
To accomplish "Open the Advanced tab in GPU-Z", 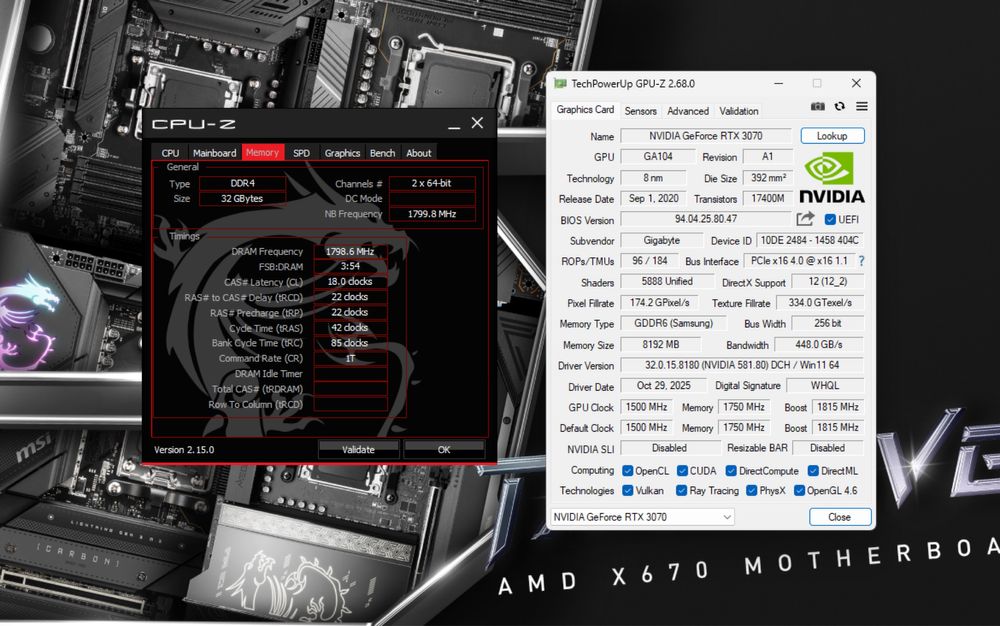I will pyautogui.click(x=688, y=111).
